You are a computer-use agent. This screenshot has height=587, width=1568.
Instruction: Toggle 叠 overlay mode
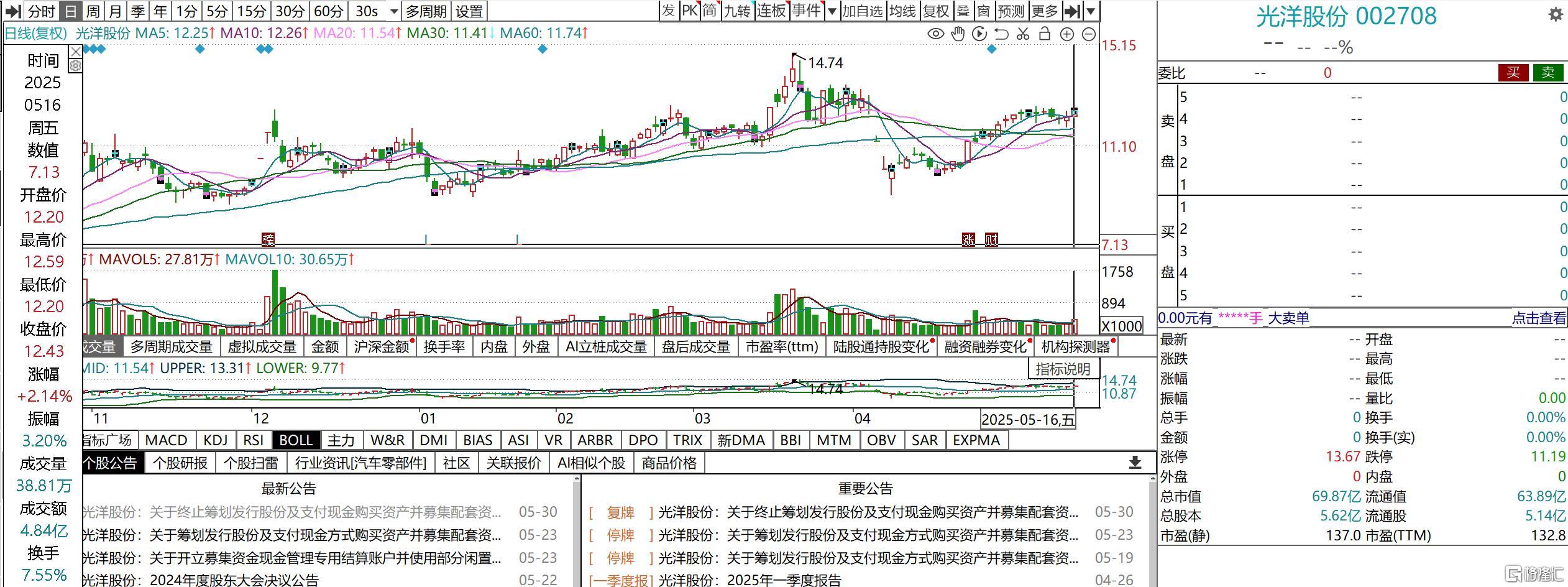963,11
